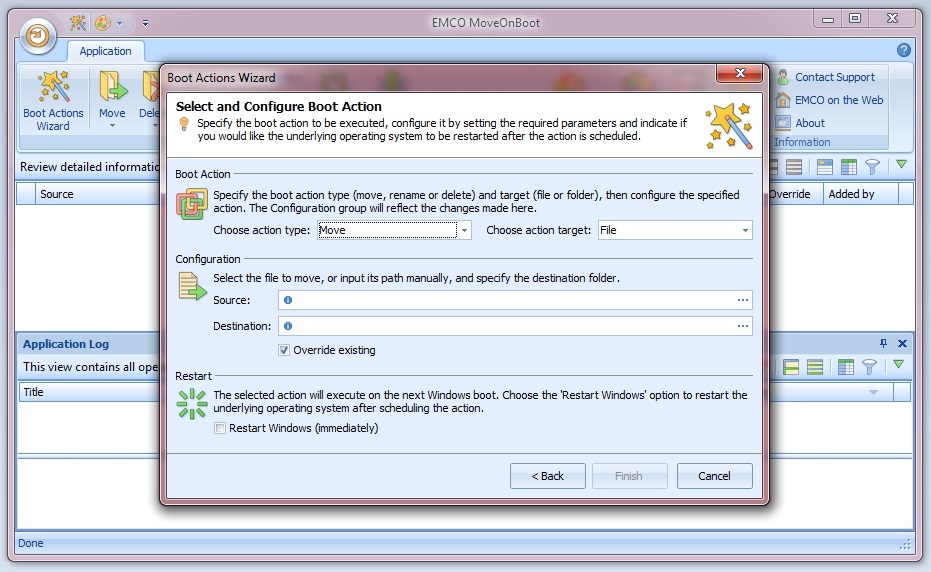Toggle filter funnel in boot actions toolbar
The image size is (931, 572).
click(x=872, y=167)
